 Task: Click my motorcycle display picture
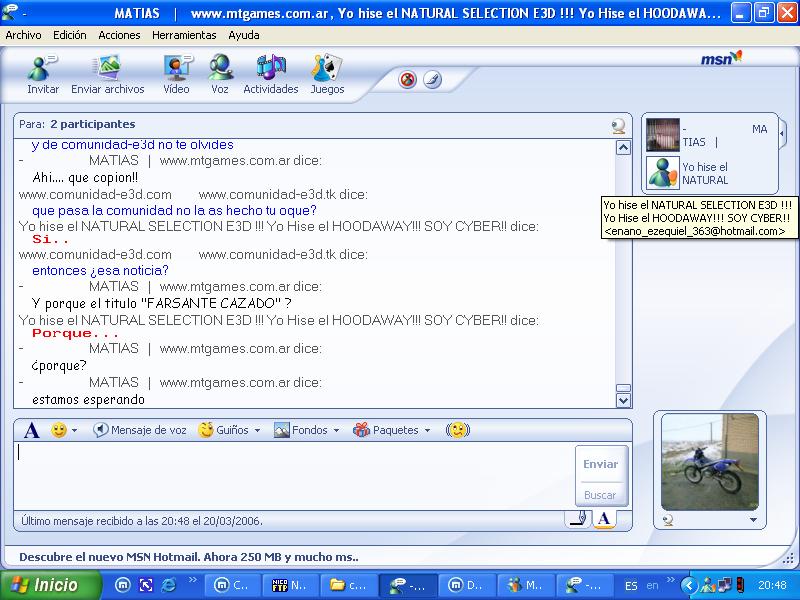point(710,462)
